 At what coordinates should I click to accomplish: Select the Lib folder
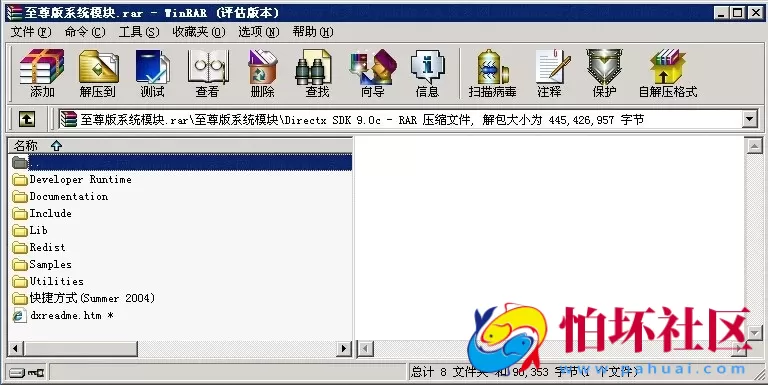coord(30,230)
